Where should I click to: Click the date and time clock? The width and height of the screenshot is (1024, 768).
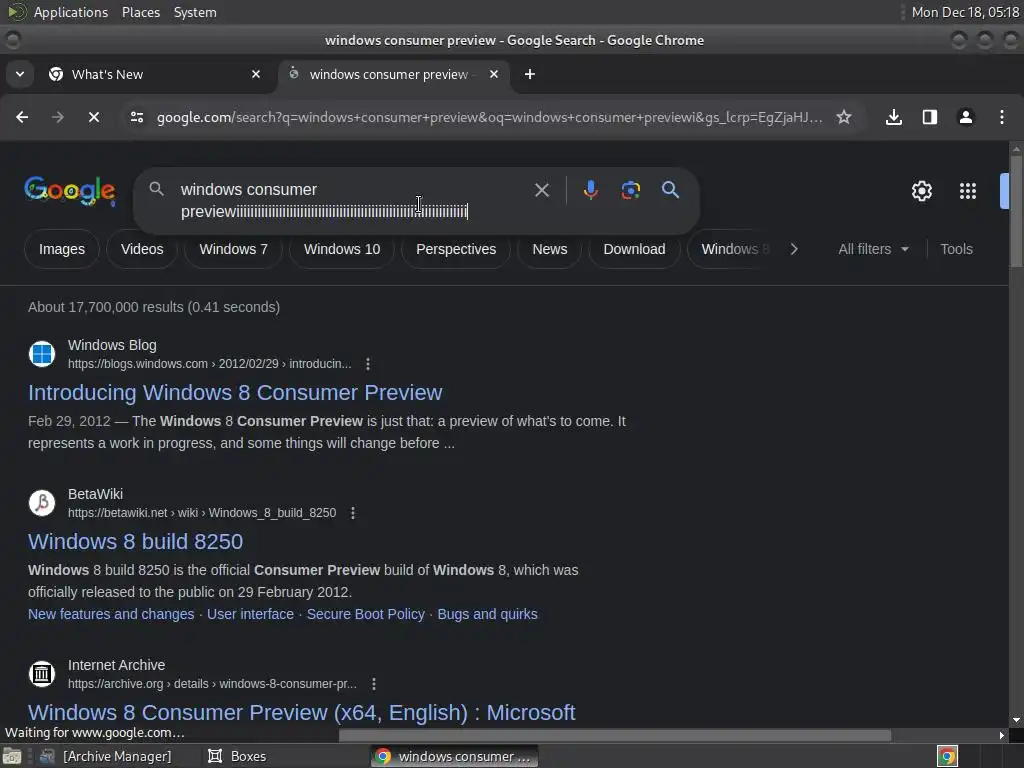965,12
